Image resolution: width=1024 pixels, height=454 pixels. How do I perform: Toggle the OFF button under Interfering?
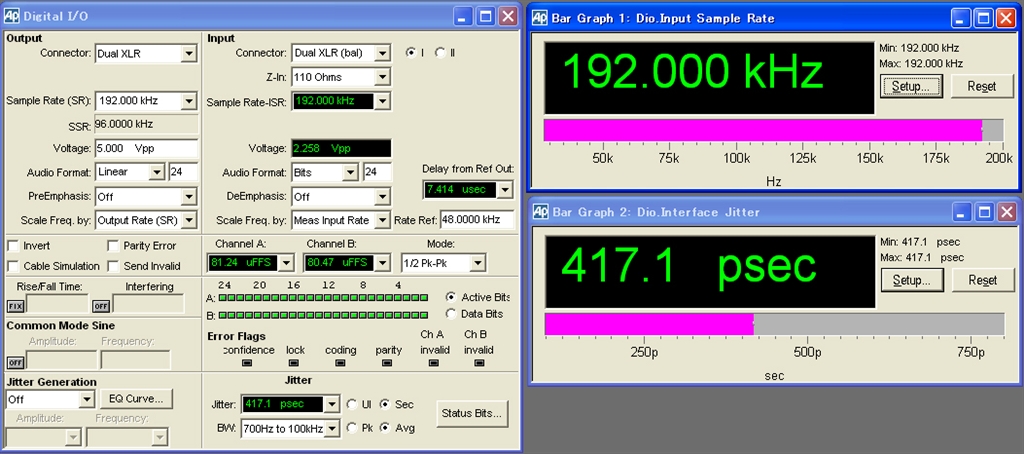click(101, 306)
